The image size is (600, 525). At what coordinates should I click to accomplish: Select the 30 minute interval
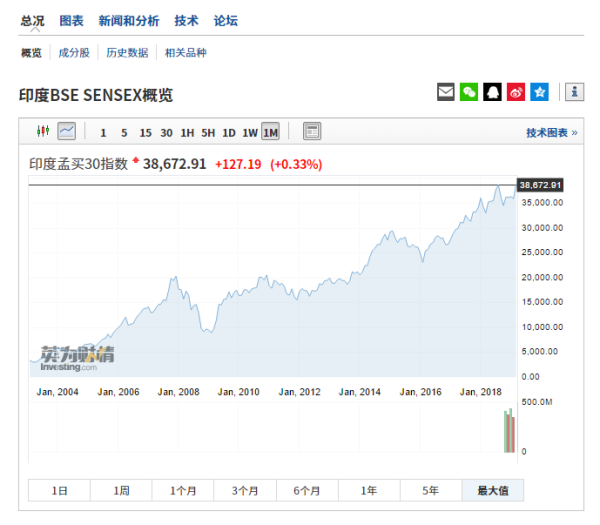click(166, 133)
